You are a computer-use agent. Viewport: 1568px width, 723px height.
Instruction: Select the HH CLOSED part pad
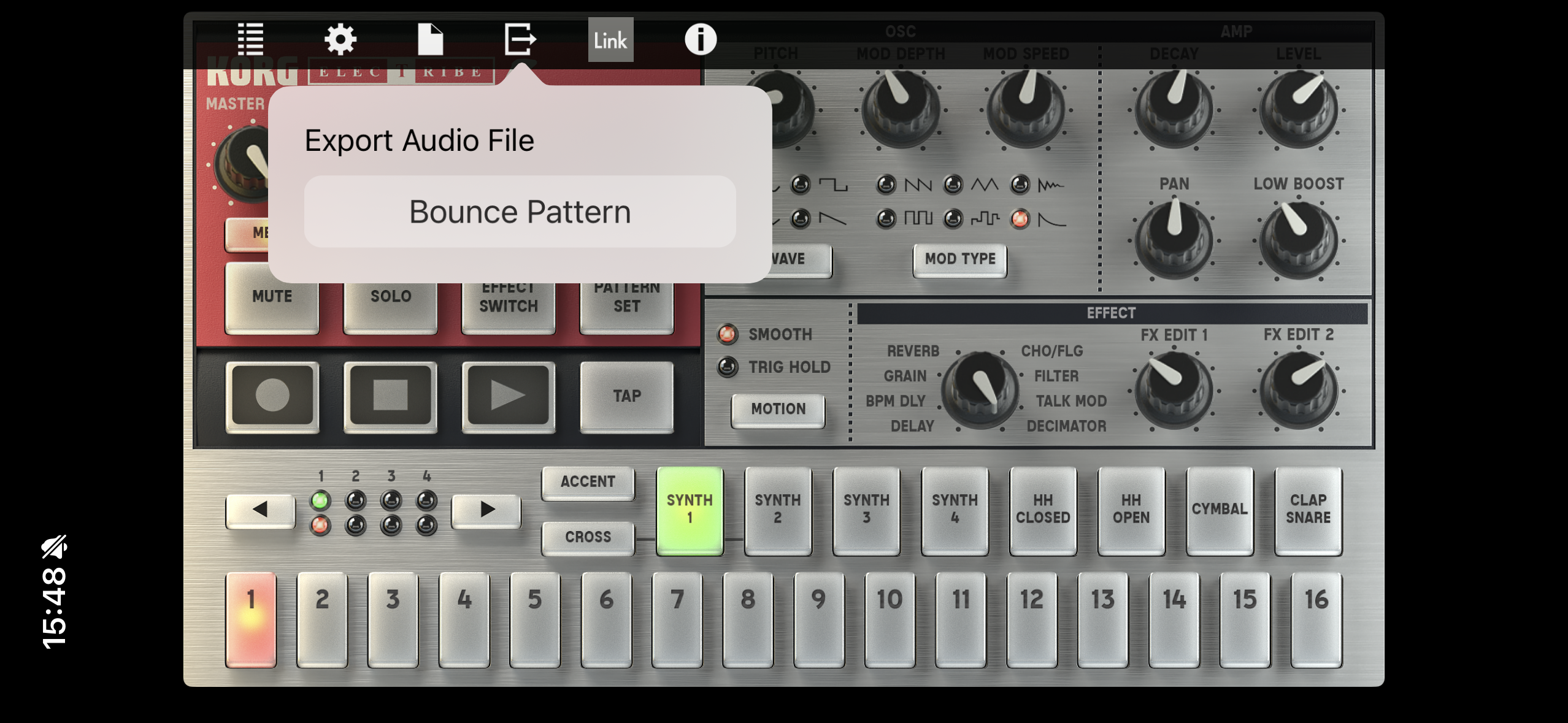(x=1043, y=510)
